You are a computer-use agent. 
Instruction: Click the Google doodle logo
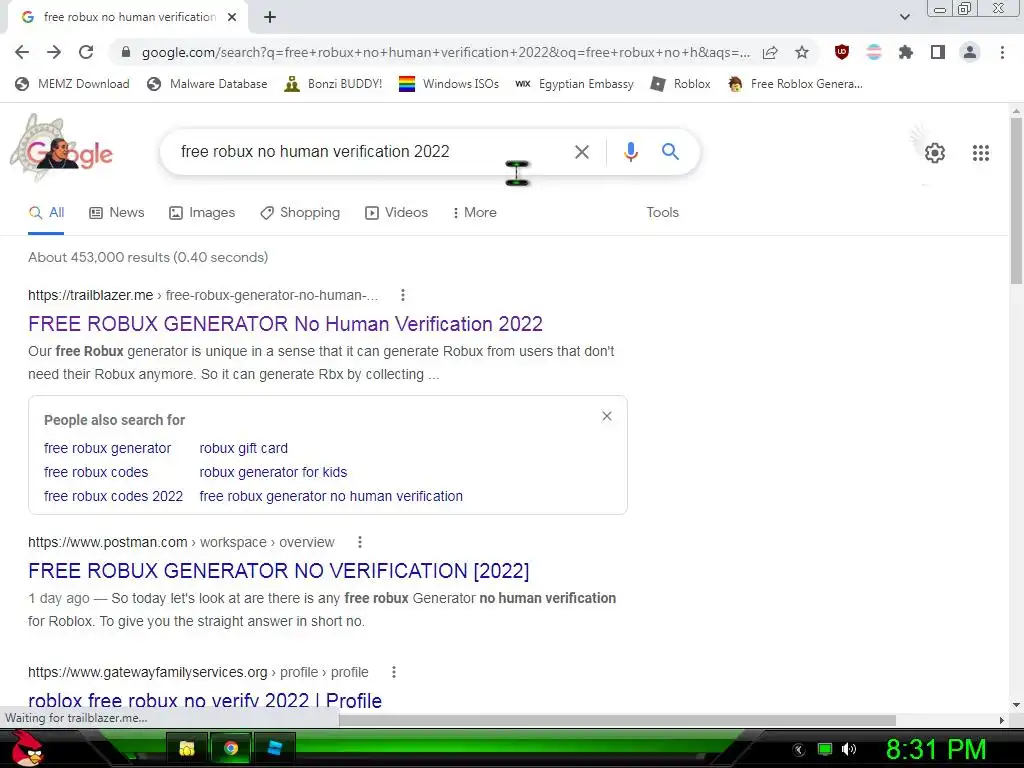point(61,149)
